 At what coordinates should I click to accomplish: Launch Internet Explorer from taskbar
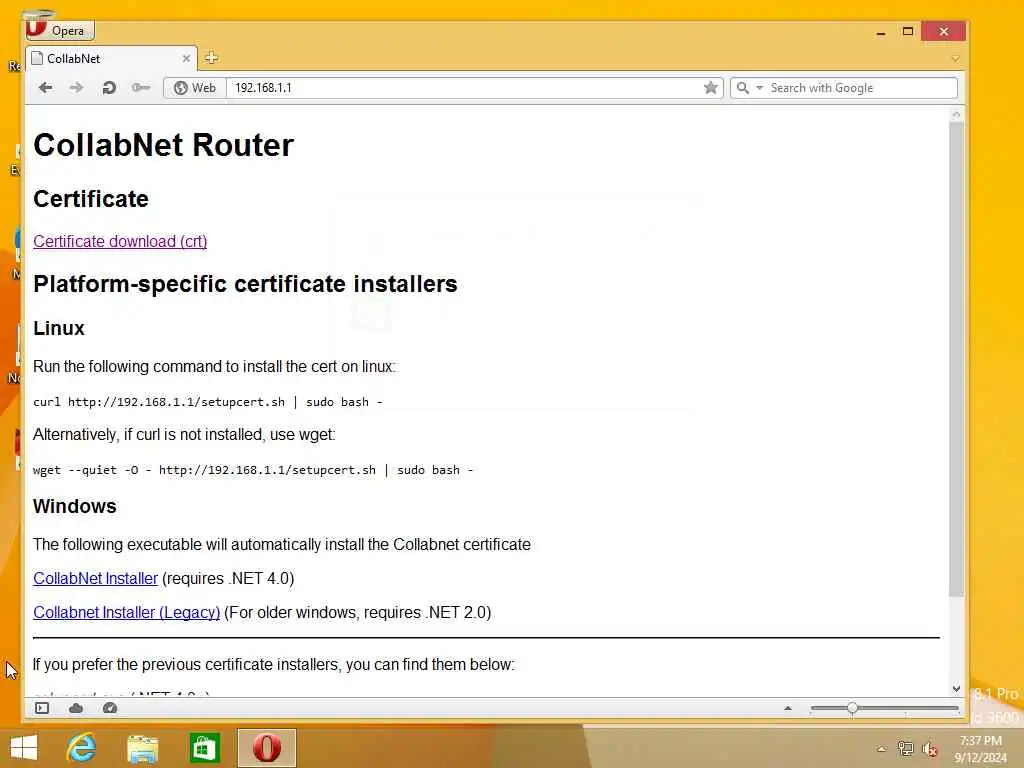[82, 748]
